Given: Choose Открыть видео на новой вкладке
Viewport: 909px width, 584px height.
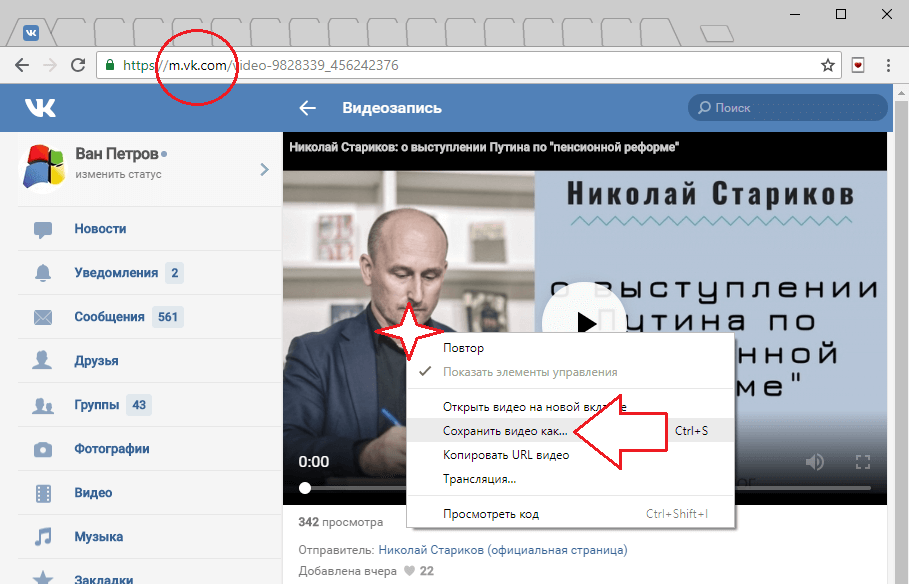Looking at the screenshot, I should pos(570,407).
